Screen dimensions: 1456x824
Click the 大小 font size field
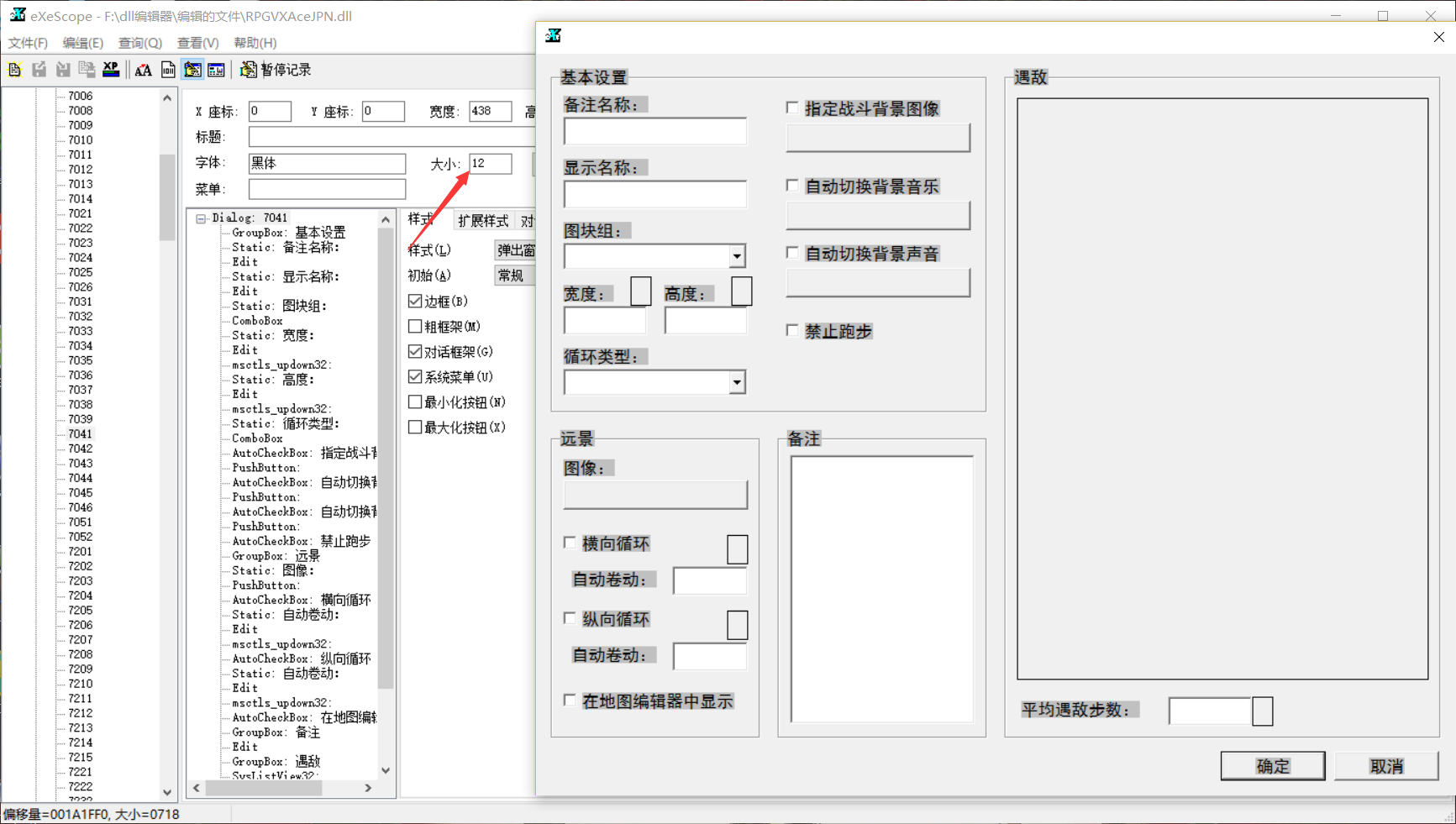tap(490, 163)
